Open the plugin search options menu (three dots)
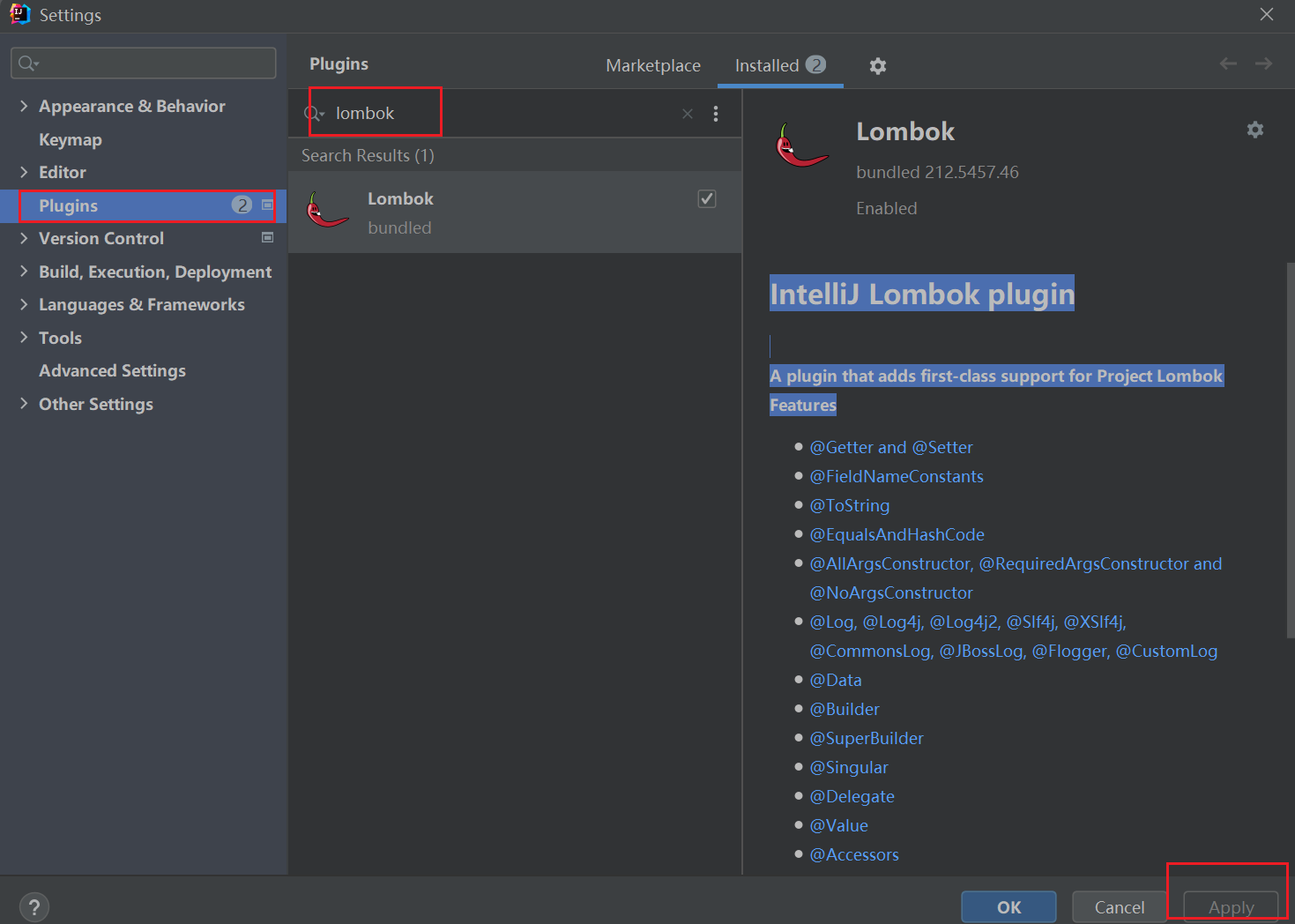The width and height of the screenshot is (1295, 924). point(716,114)
